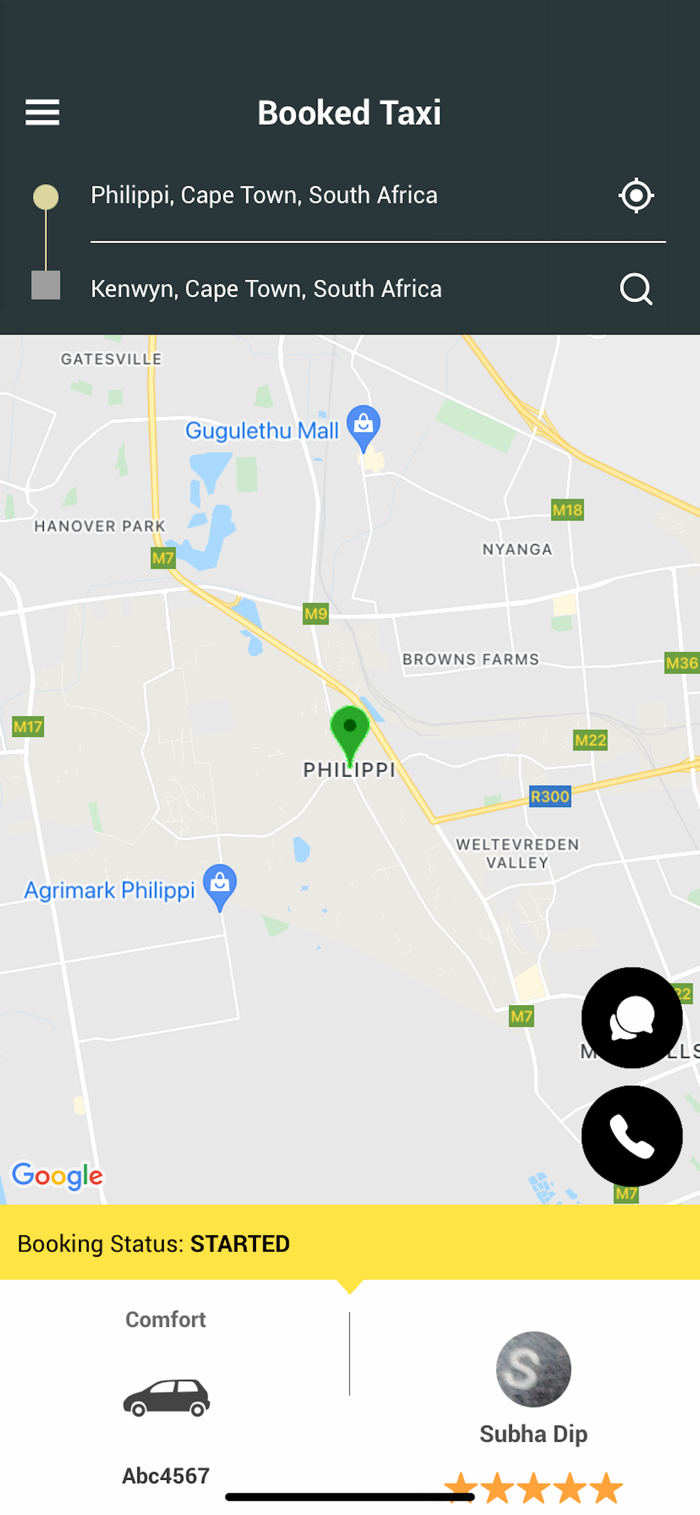Tap the current location crosshair icon
The height and width of the screenshot is (1515, 700).
point(636,195)
